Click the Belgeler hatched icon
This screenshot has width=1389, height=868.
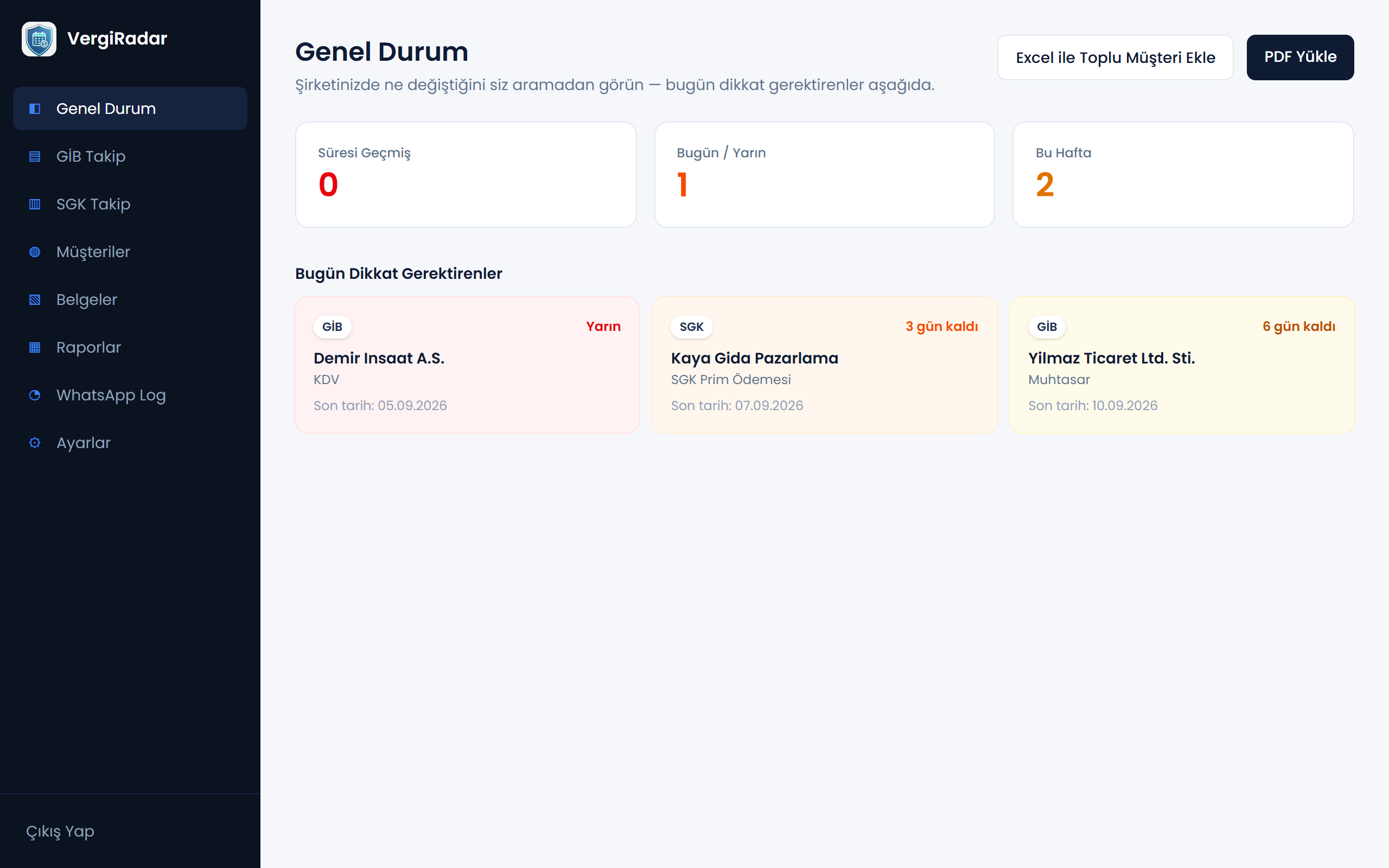tap(34, 299)
